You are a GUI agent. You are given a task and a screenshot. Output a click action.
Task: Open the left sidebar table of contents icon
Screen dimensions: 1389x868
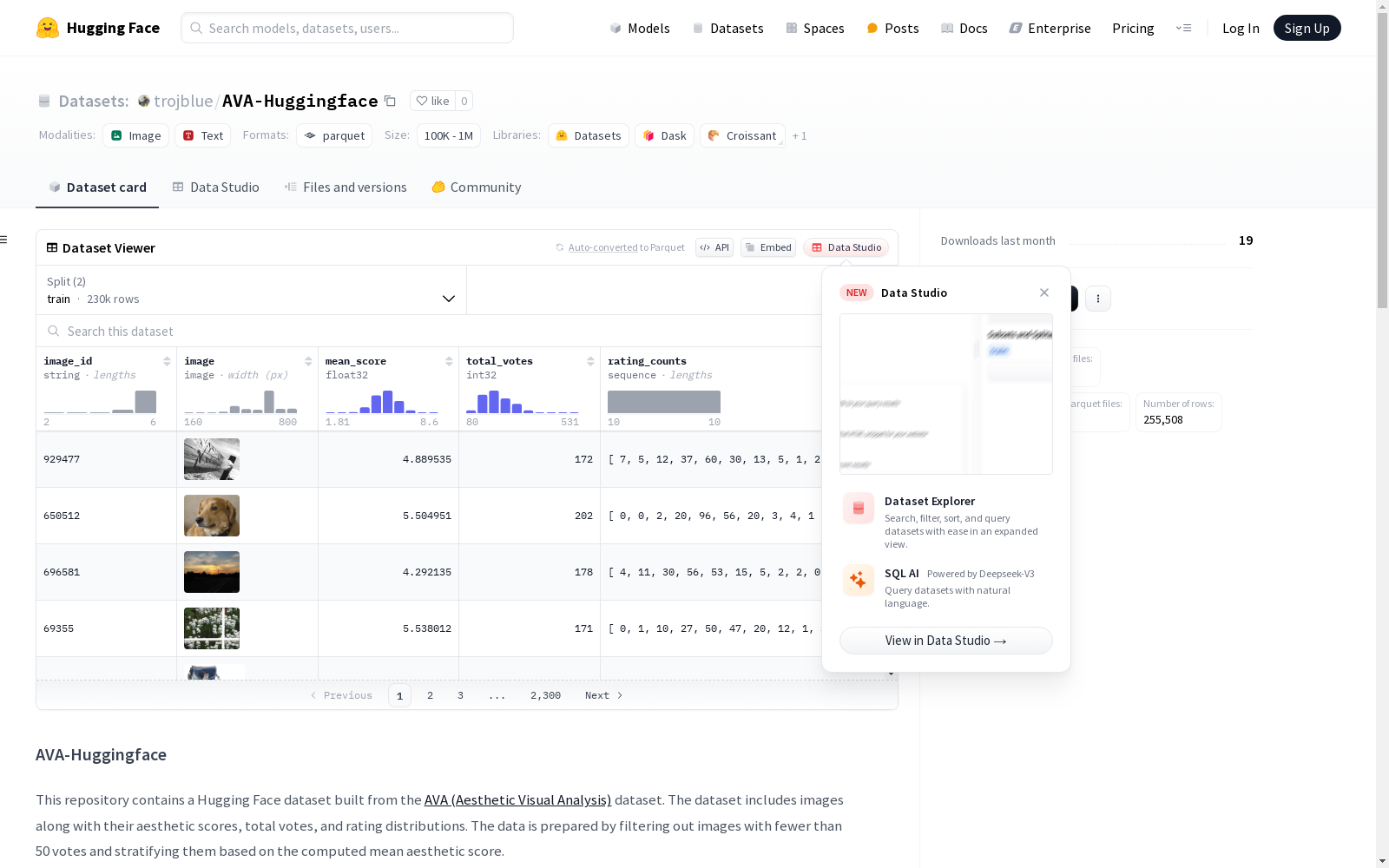tap(3, 240)
